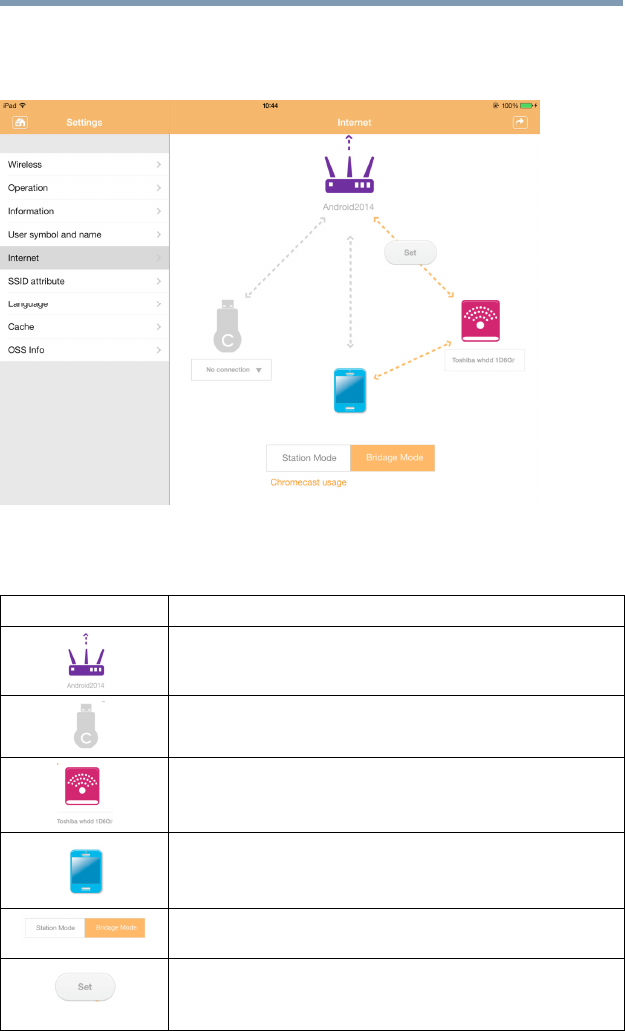Open User symbol and name settings

tap(85, 234)
